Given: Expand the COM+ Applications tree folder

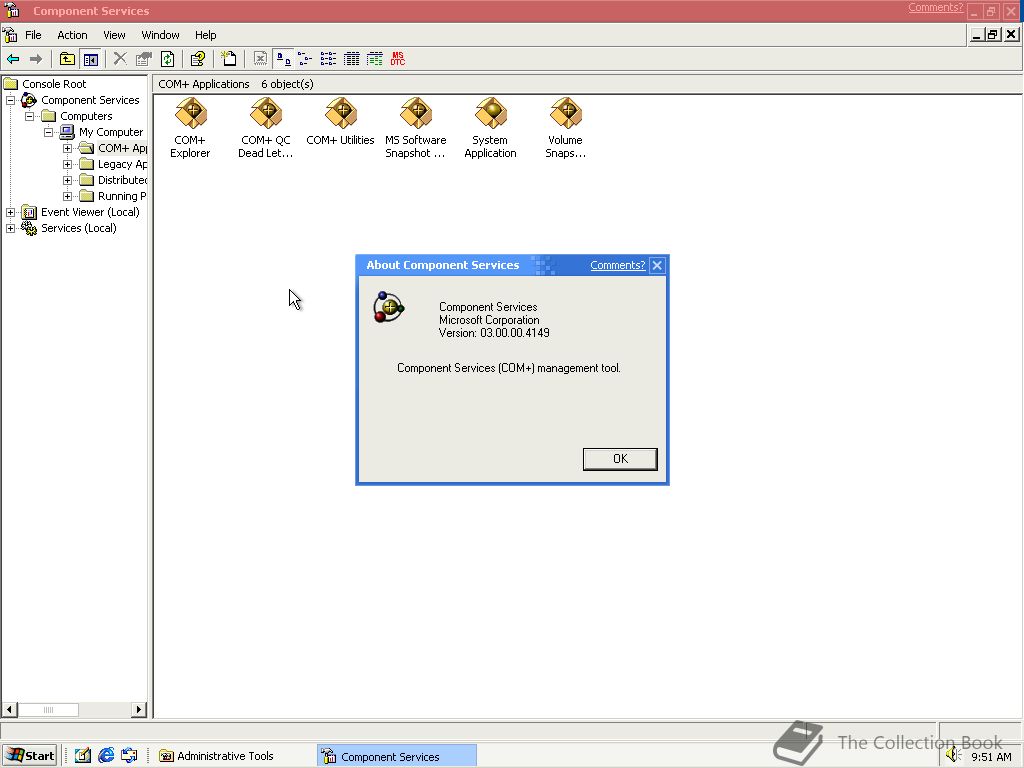Looking at the screenshot, I should pyautogui.click(x=67, y=148).
